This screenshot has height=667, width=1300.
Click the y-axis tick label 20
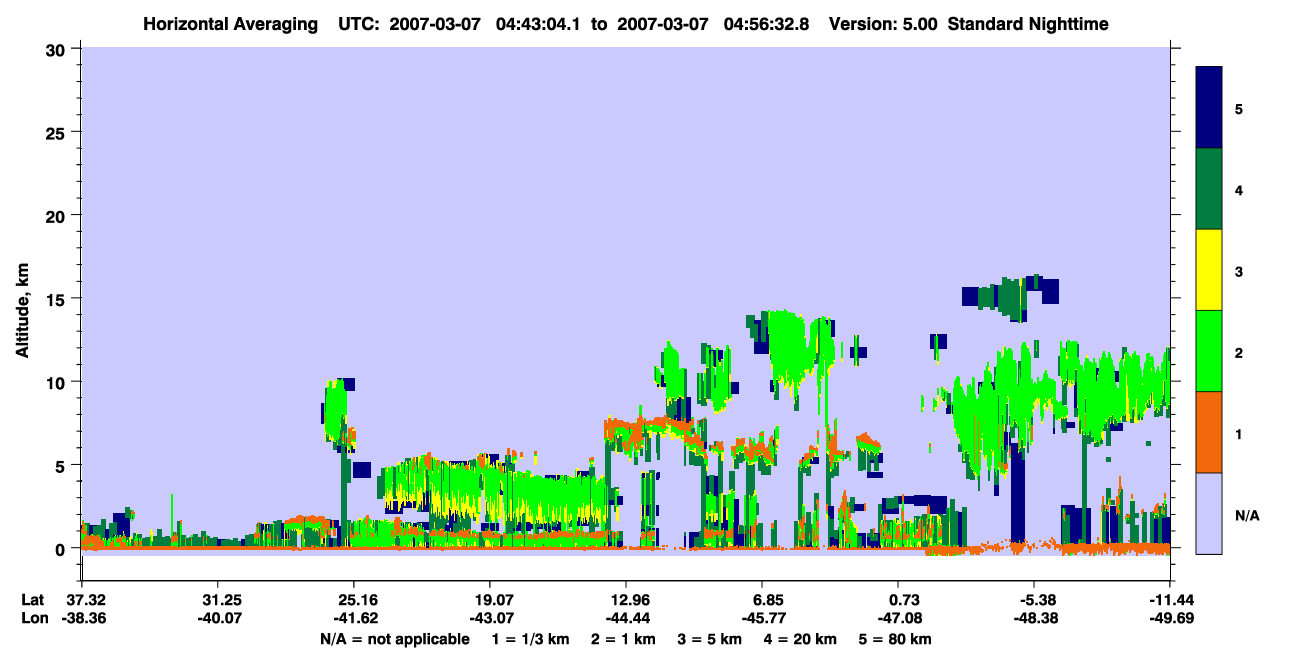coord(58,215)
